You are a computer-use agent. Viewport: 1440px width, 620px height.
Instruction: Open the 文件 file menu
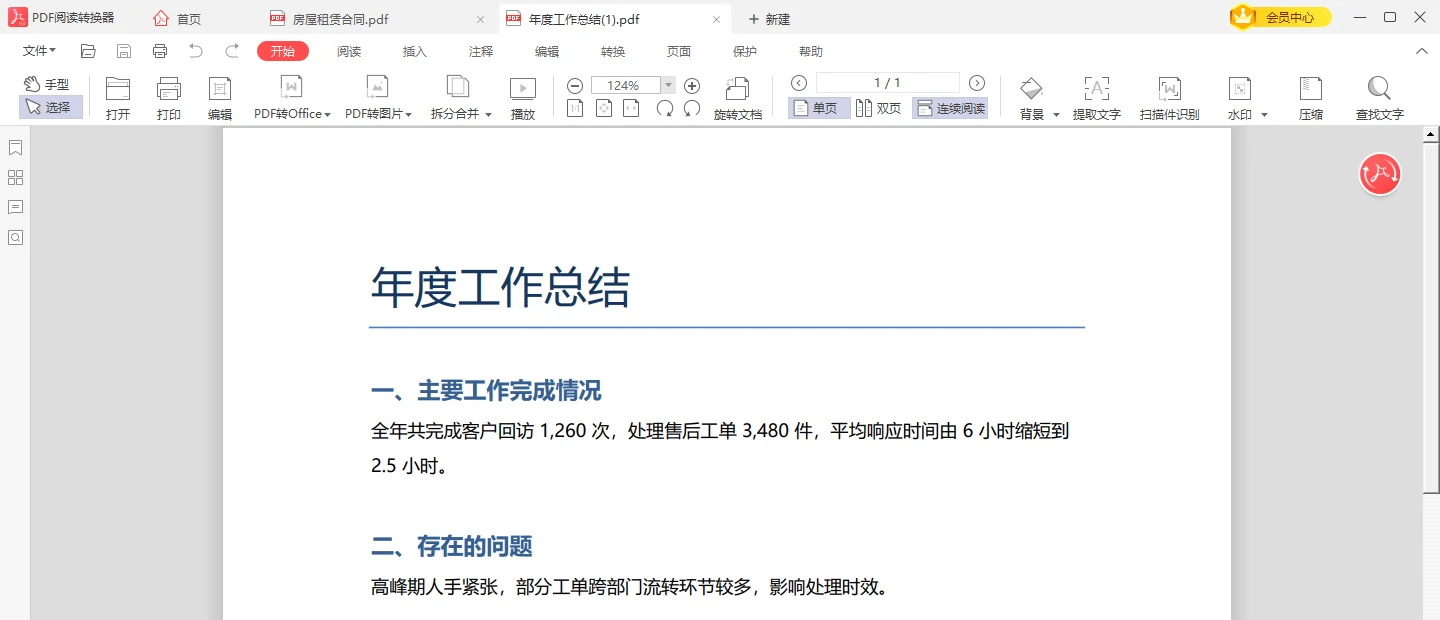click(39, 51)
